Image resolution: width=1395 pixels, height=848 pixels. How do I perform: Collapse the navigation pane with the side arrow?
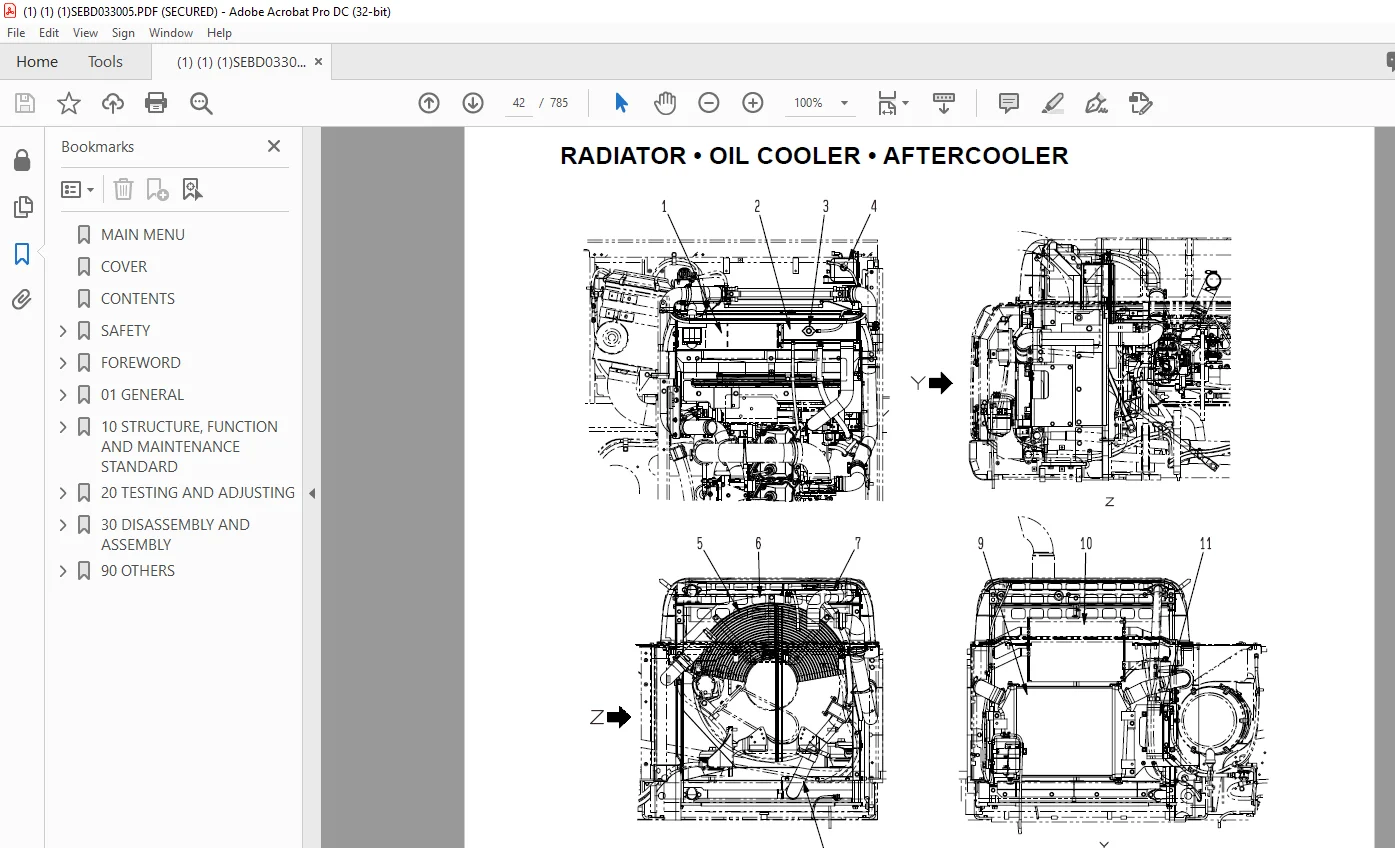312,493
